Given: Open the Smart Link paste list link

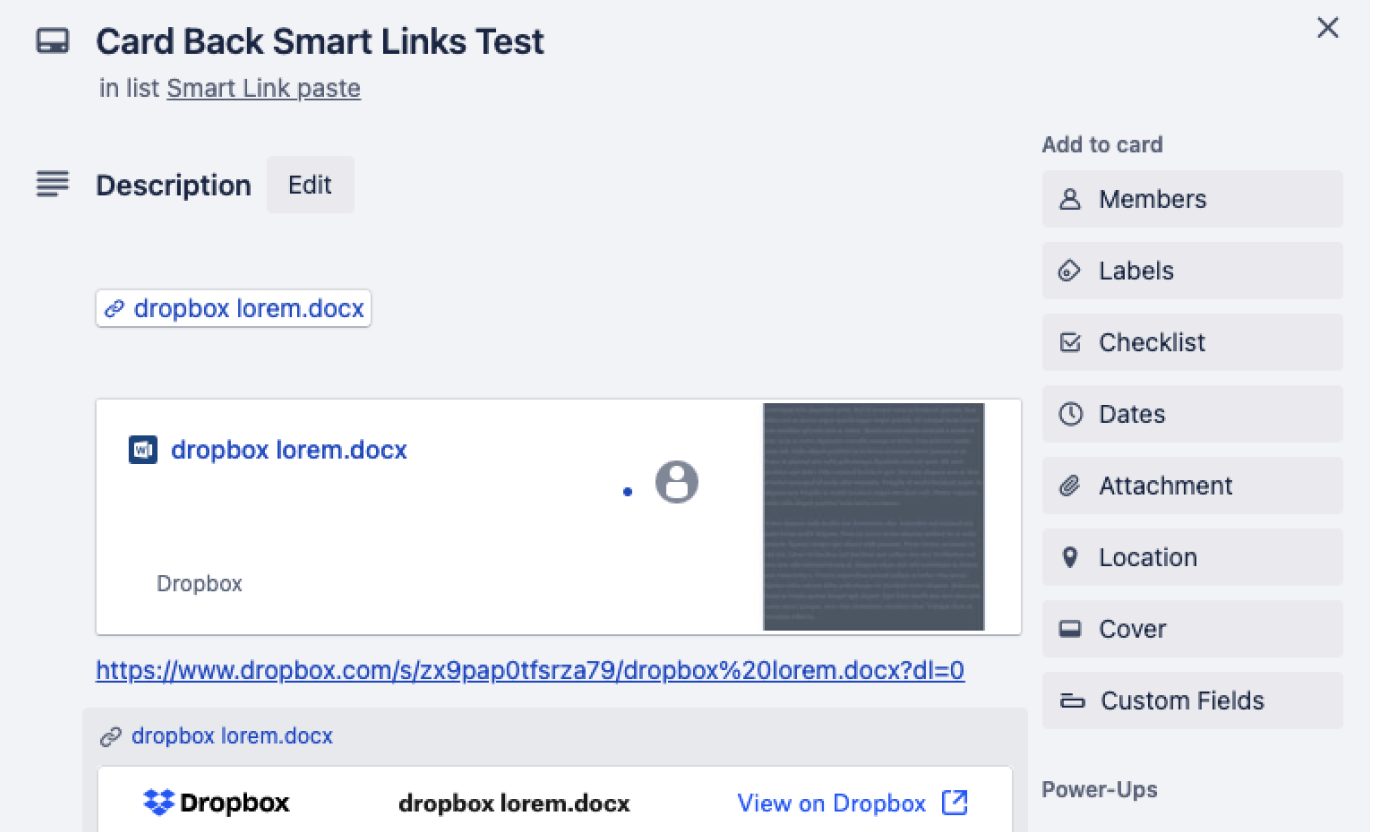Looking at the screenshot, I should tap(263, 88).
